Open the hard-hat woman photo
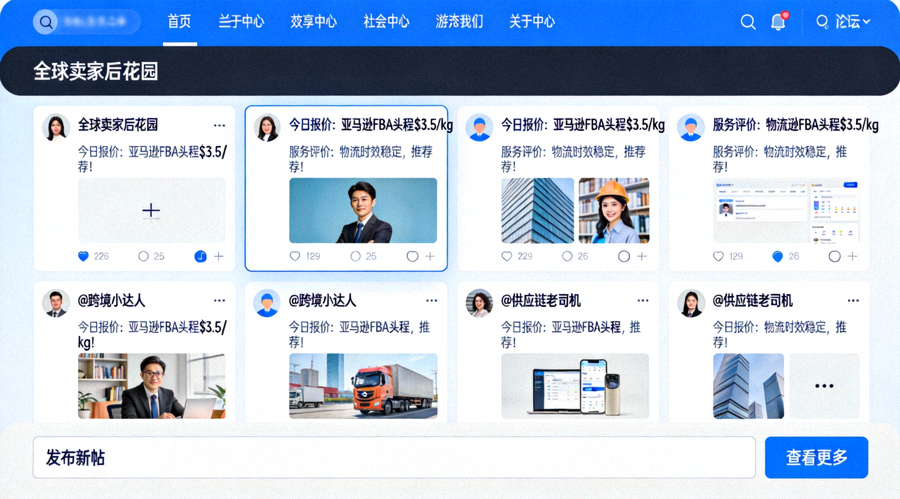This screenshot has width=900, height=499. point(614,210)
